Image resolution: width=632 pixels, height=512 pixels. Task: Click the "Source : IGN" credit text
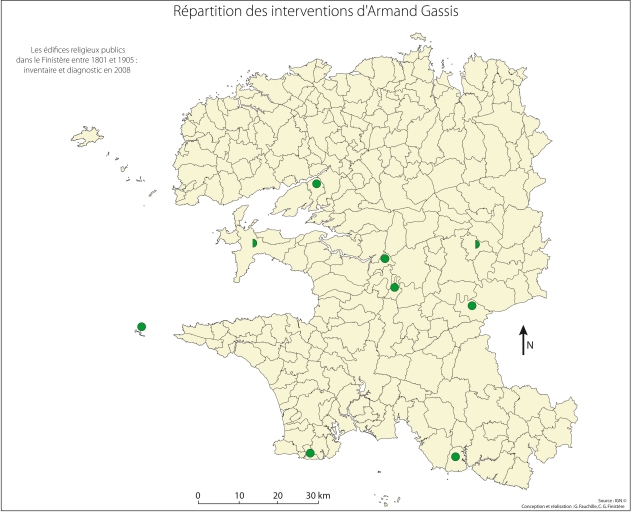612,499
